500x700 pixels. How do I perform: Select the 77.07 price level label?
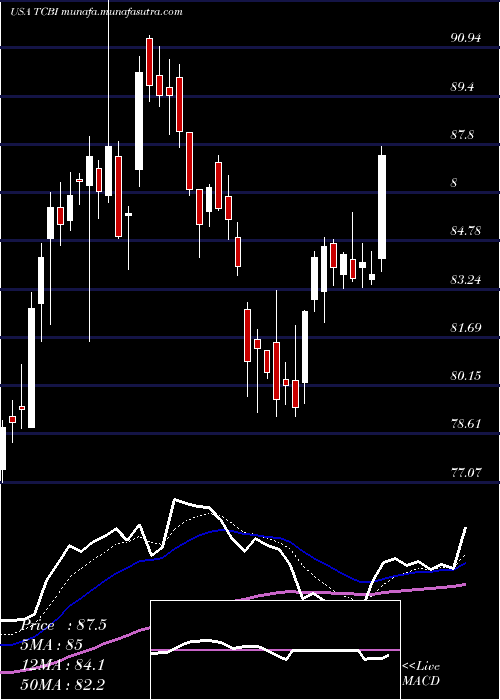[x=466, y=472]
